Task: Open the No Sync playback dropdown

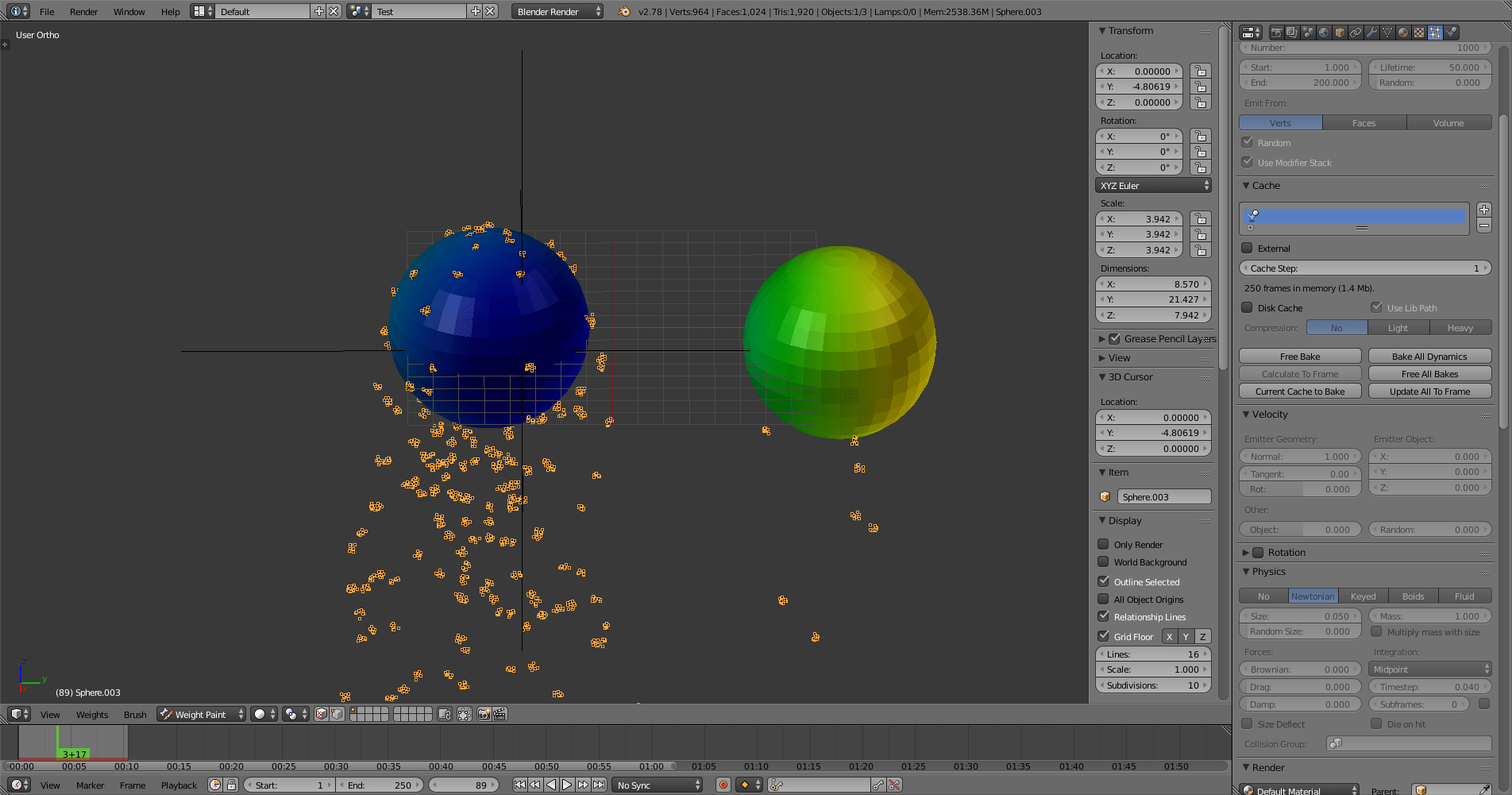Action: 656,785
